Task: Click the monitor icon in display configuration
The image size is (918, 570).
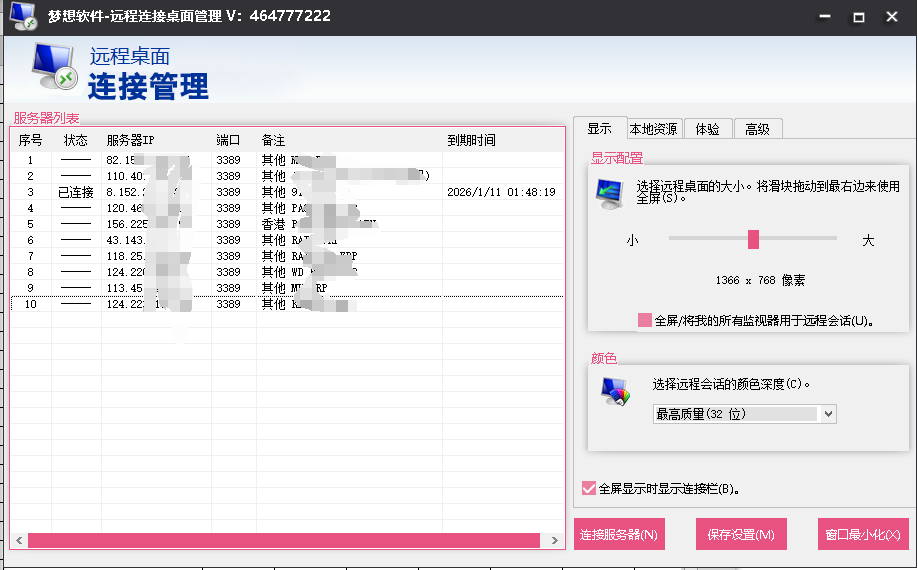Action: coord(609,192)
